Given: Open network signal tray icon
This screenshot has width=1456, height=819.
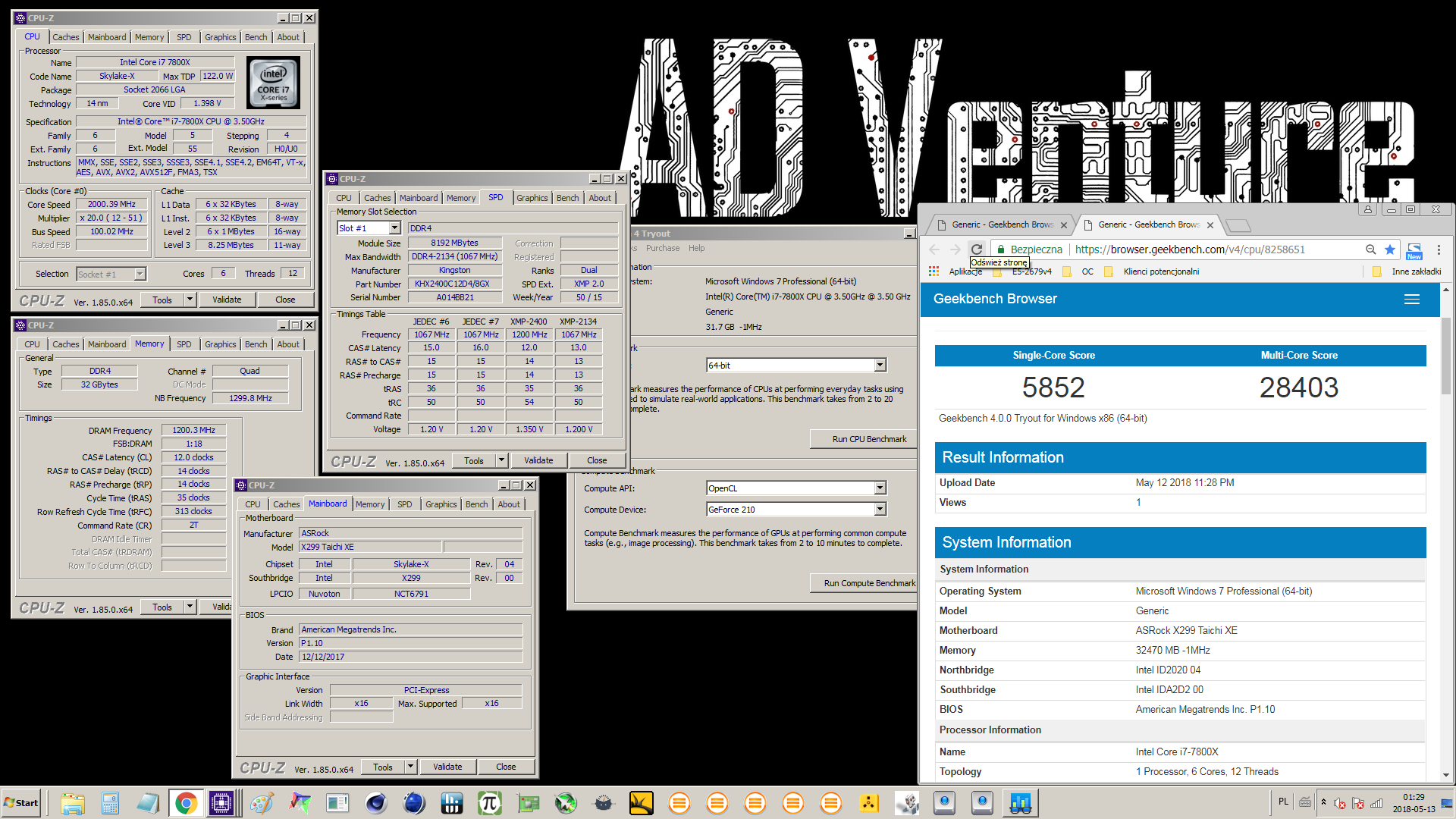Looking at the screenshot, I should tap(1376, 803).
